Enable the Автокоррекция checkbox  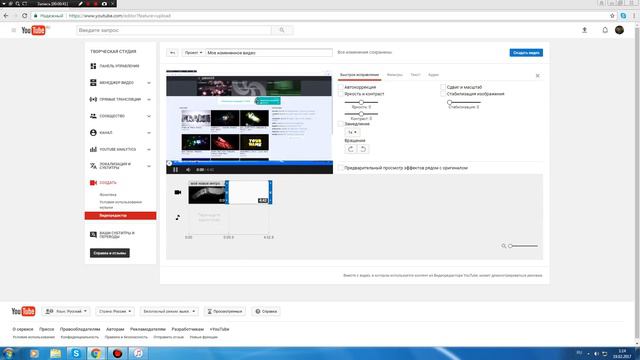[341, 87]
